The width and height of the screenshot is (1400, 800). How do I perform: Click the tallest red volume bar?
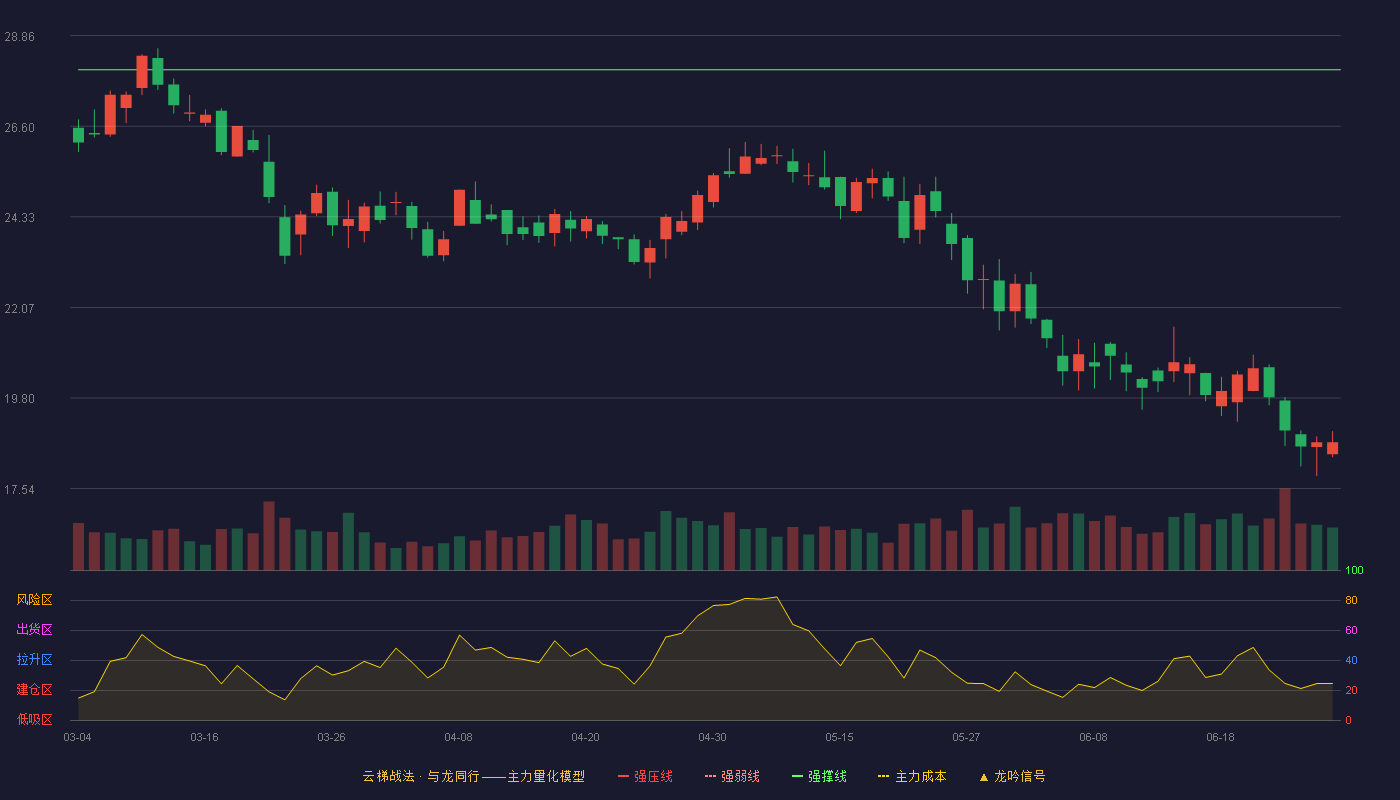(1285, 529)
